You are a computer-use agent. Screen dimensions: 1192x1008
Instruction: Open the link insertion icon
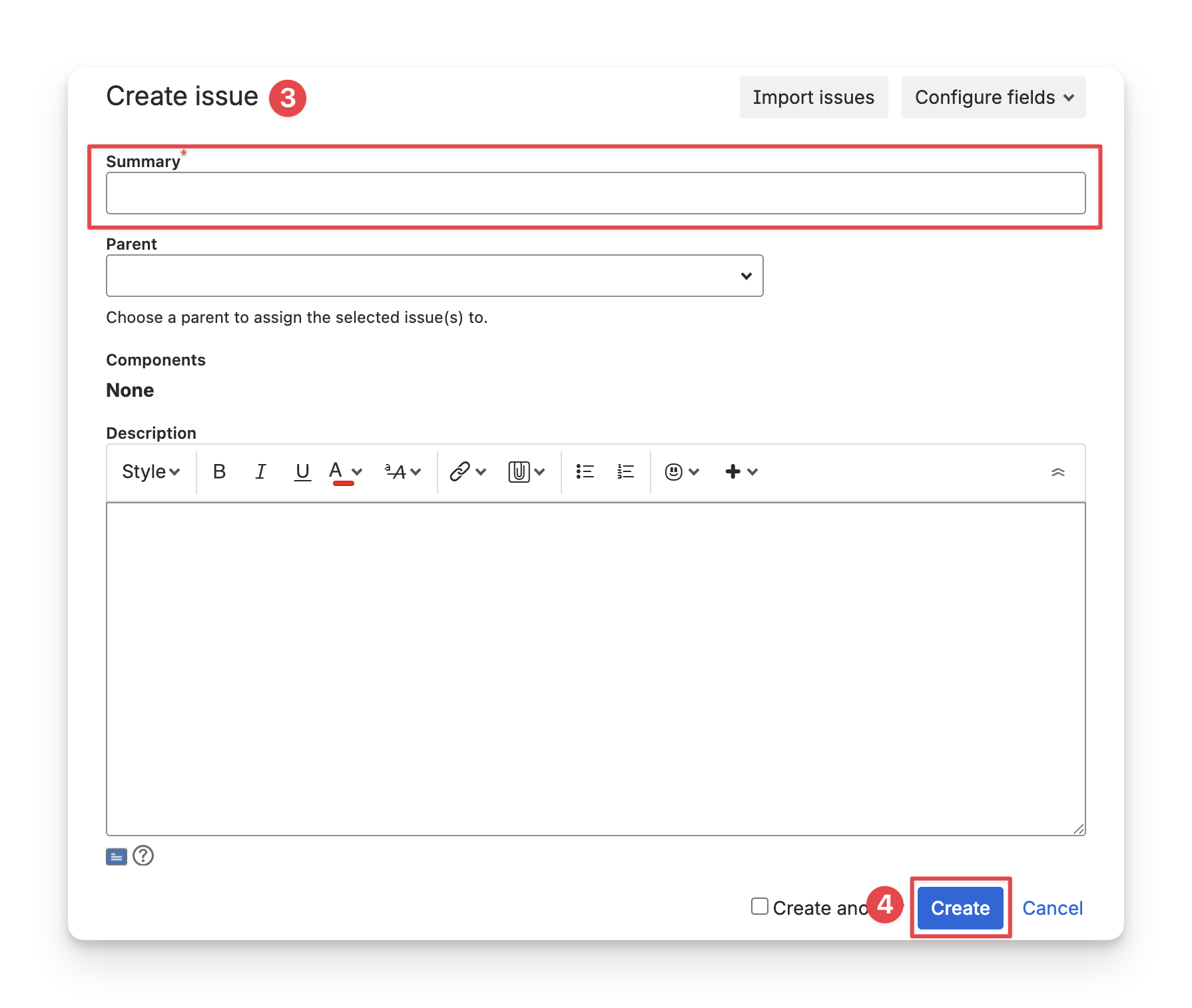click(x=460, y=472)
